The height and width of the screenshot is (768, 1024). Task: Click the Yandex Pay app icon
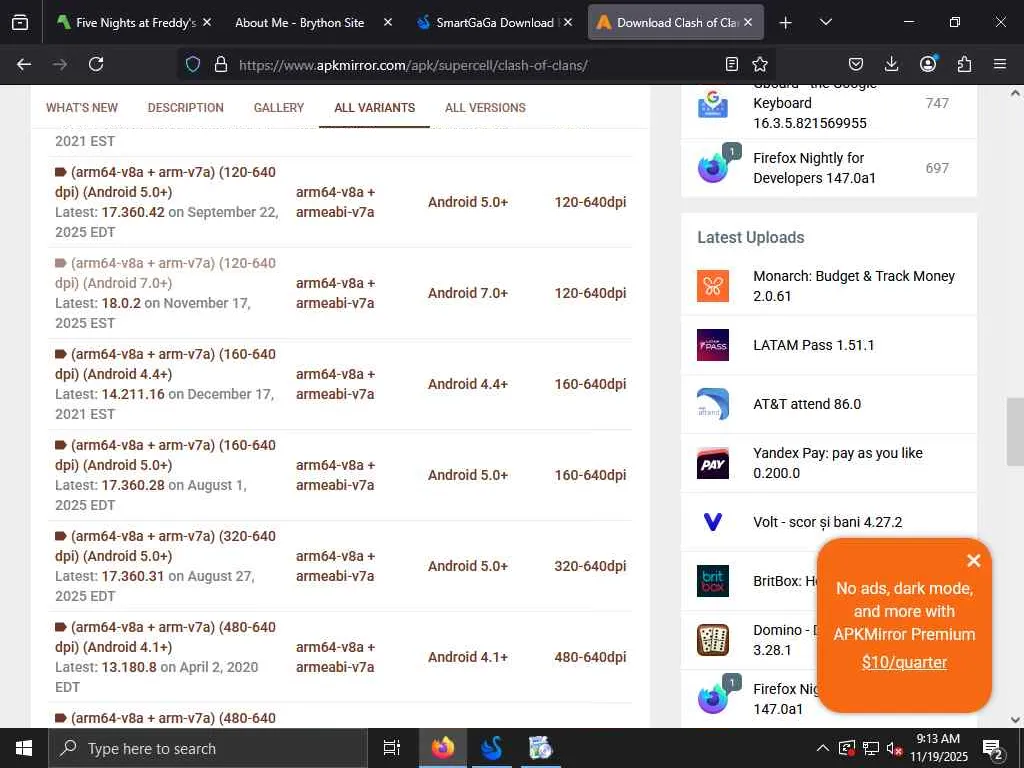coord(712,463)
